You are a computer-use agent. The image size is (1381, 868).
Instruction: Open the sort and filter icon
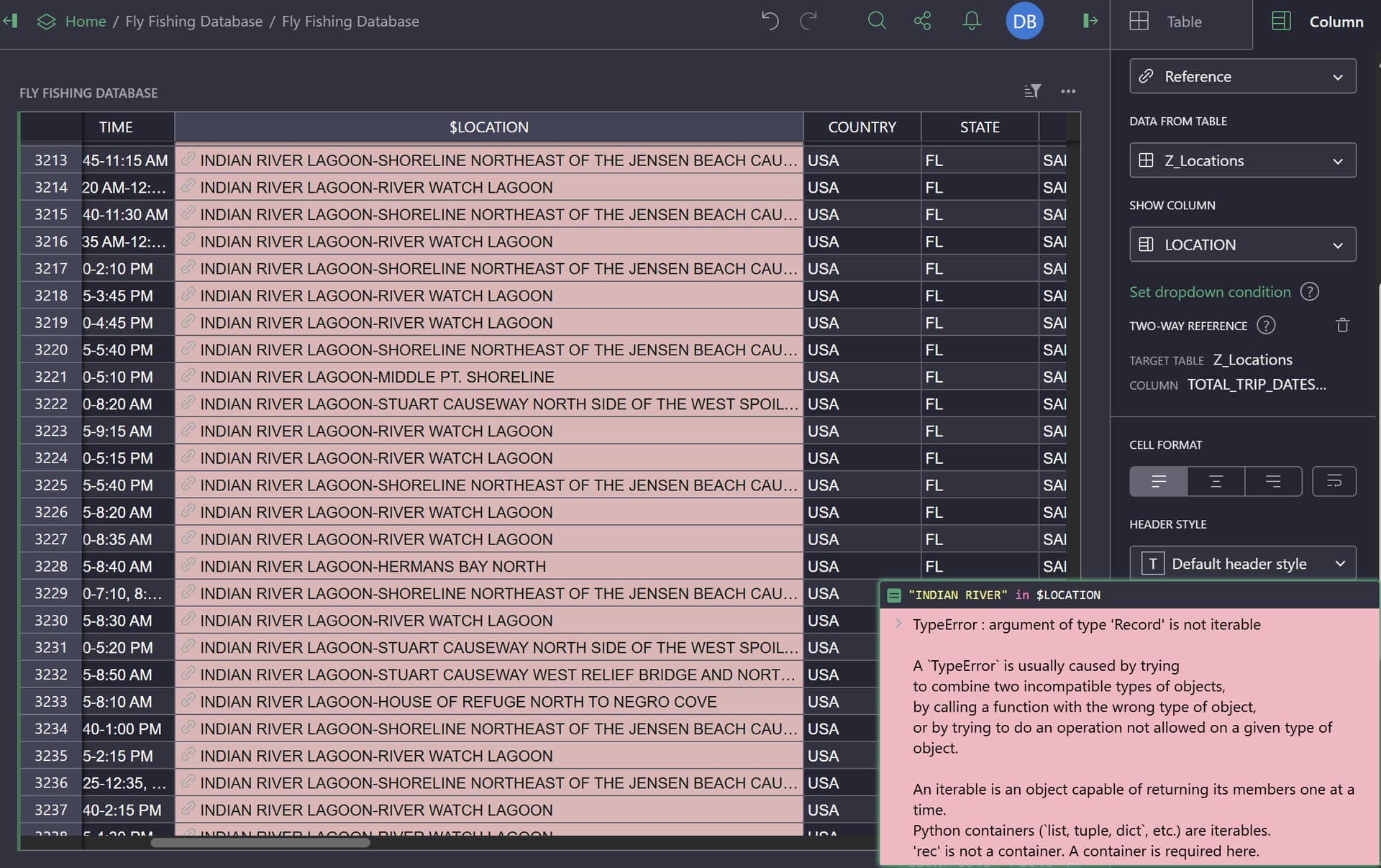click(x=1032, y=91)
